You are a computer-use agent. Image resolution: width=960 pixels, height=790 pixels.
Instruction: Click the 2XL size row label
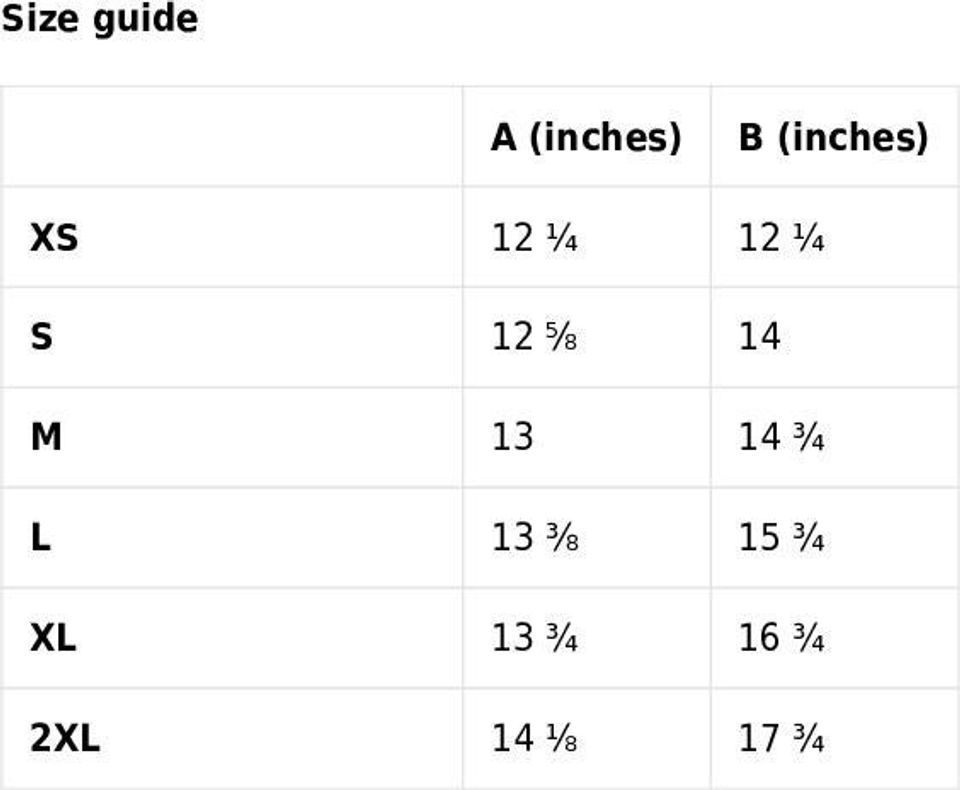[x=65, y=739]
